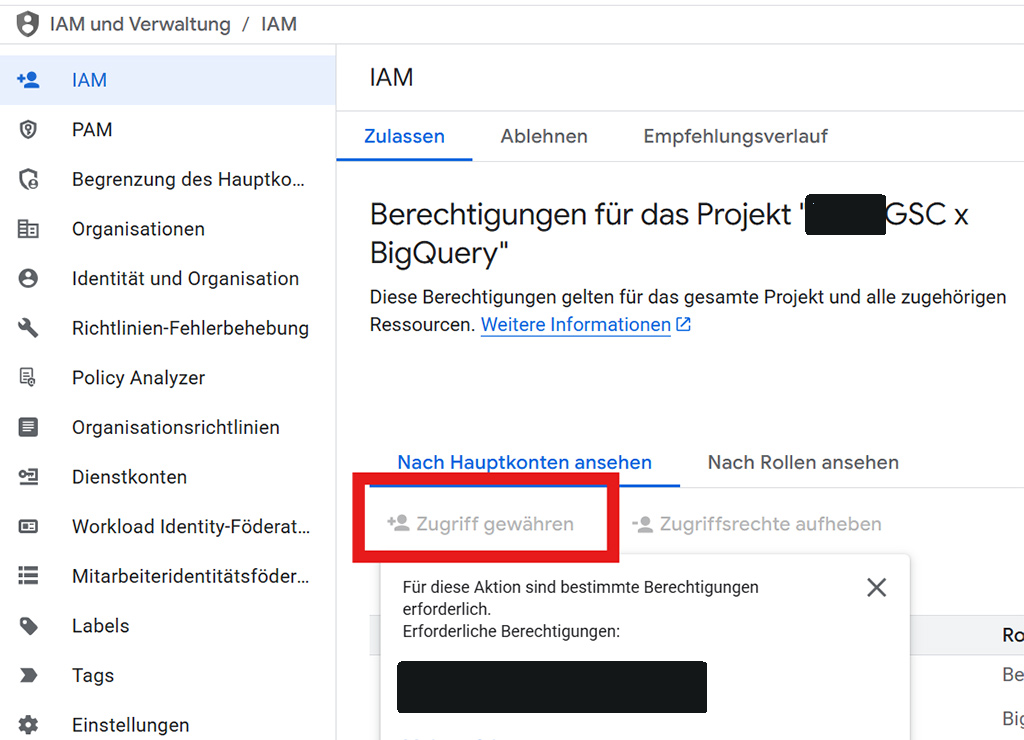Click the IAM page heading

391,77
